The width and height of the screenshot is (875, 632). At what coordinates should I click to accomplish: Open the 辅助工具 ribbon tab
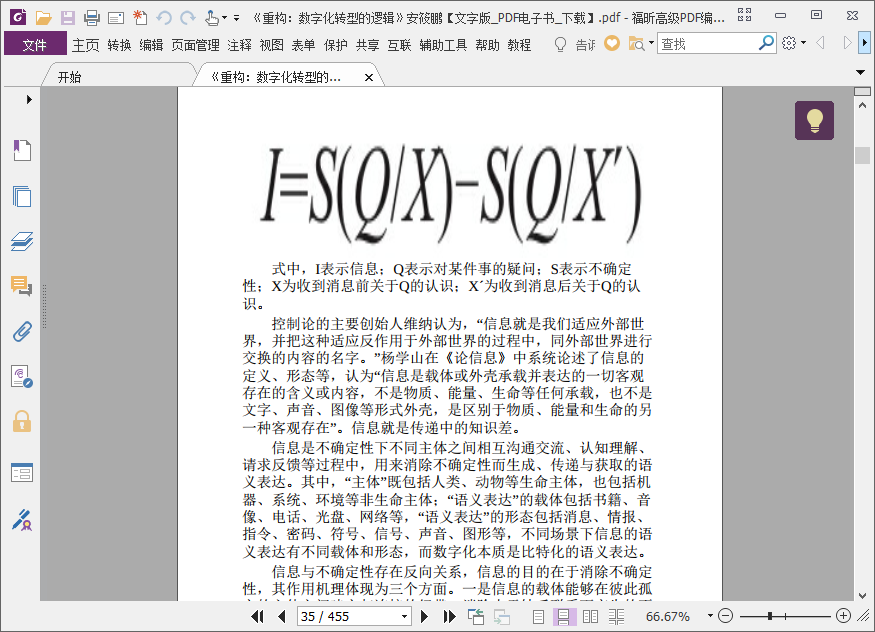point(443,45)
